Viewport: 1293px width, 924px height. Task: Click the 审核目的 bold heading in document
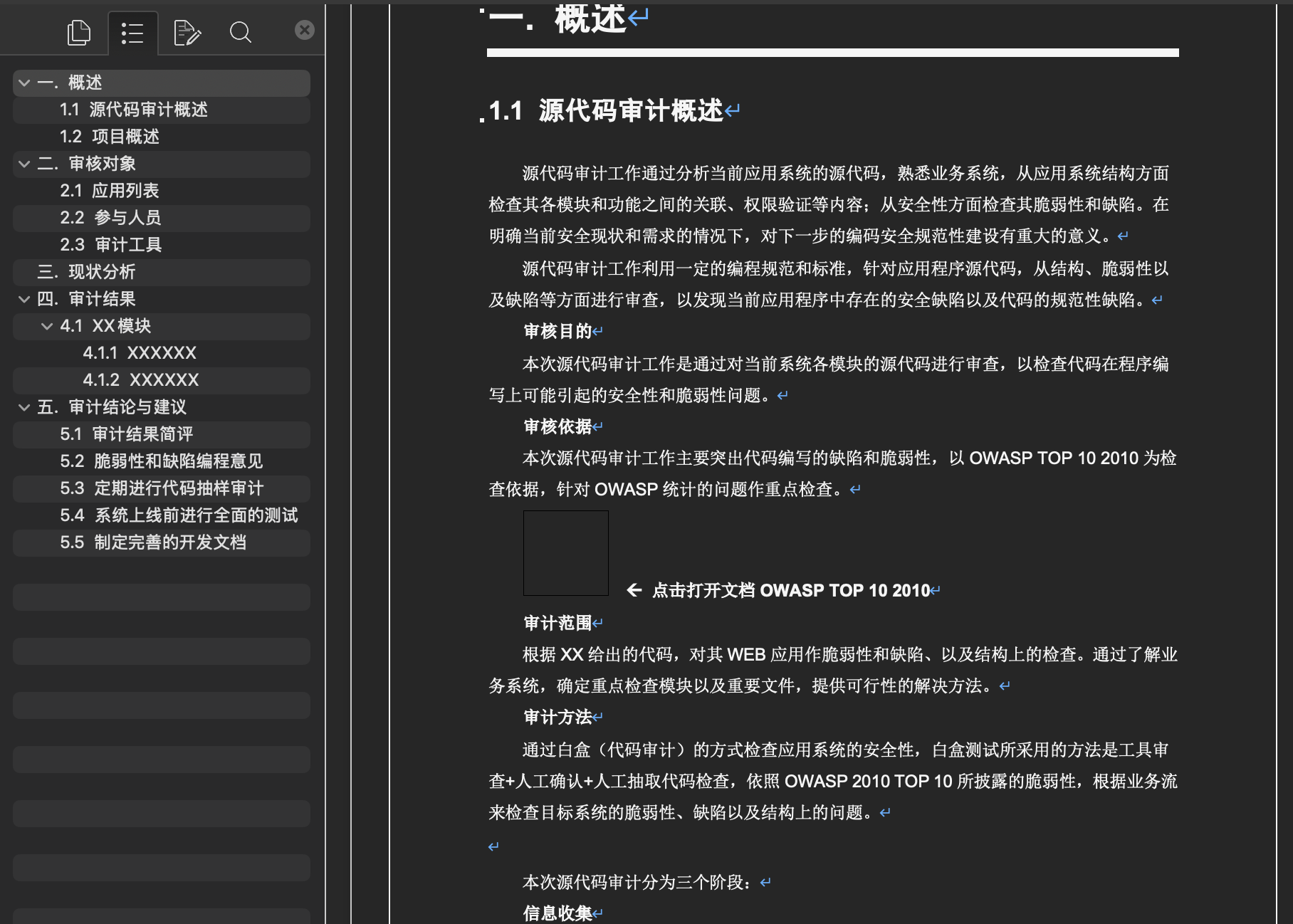(557, 332)
